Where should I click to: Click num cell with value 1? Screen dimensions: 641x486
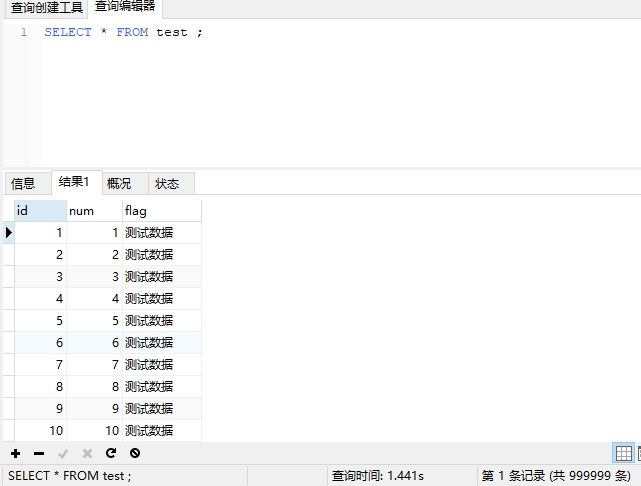click(94, 233)
